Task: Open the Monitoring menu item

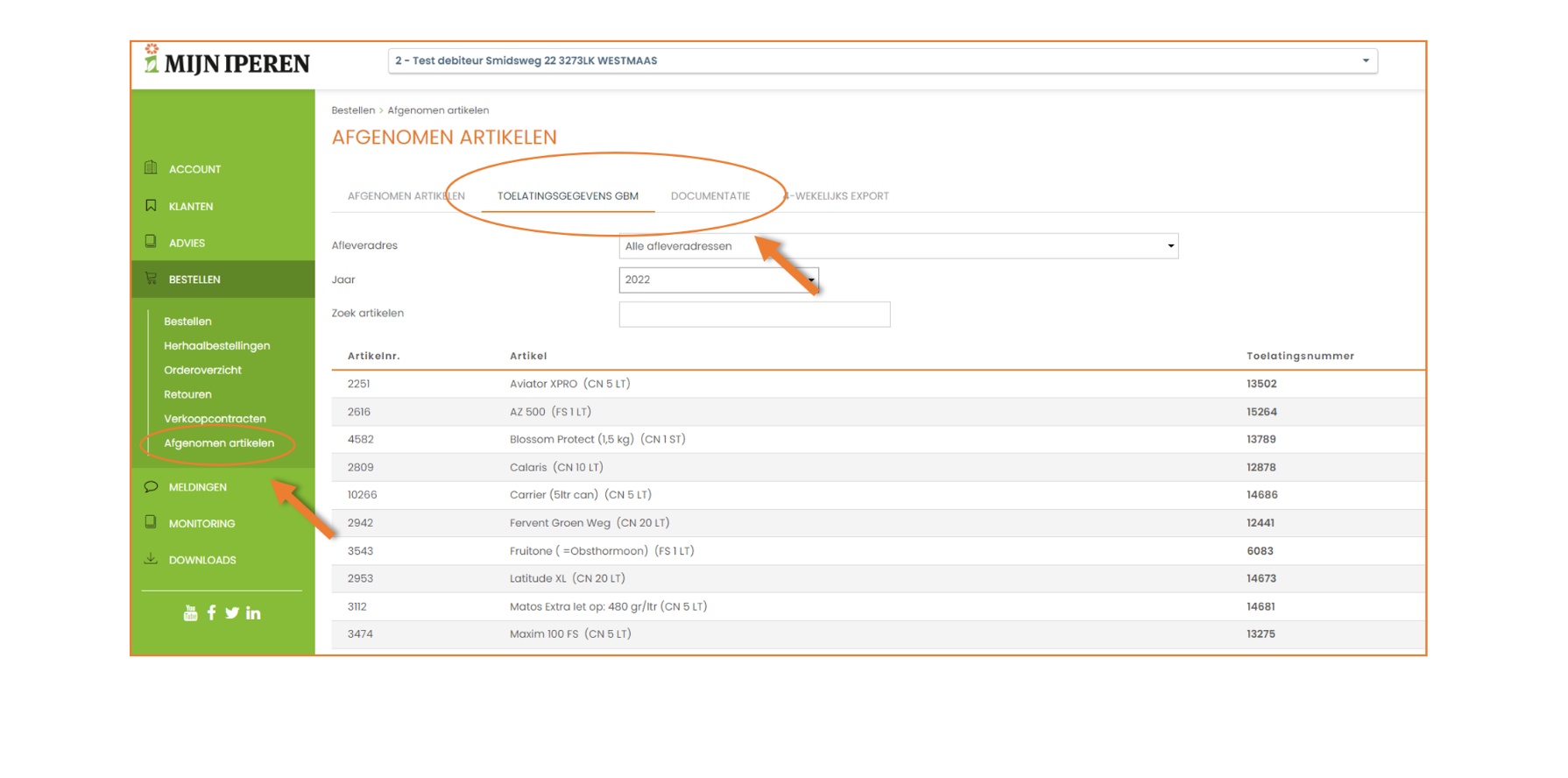Action: (x=201, y=524)
